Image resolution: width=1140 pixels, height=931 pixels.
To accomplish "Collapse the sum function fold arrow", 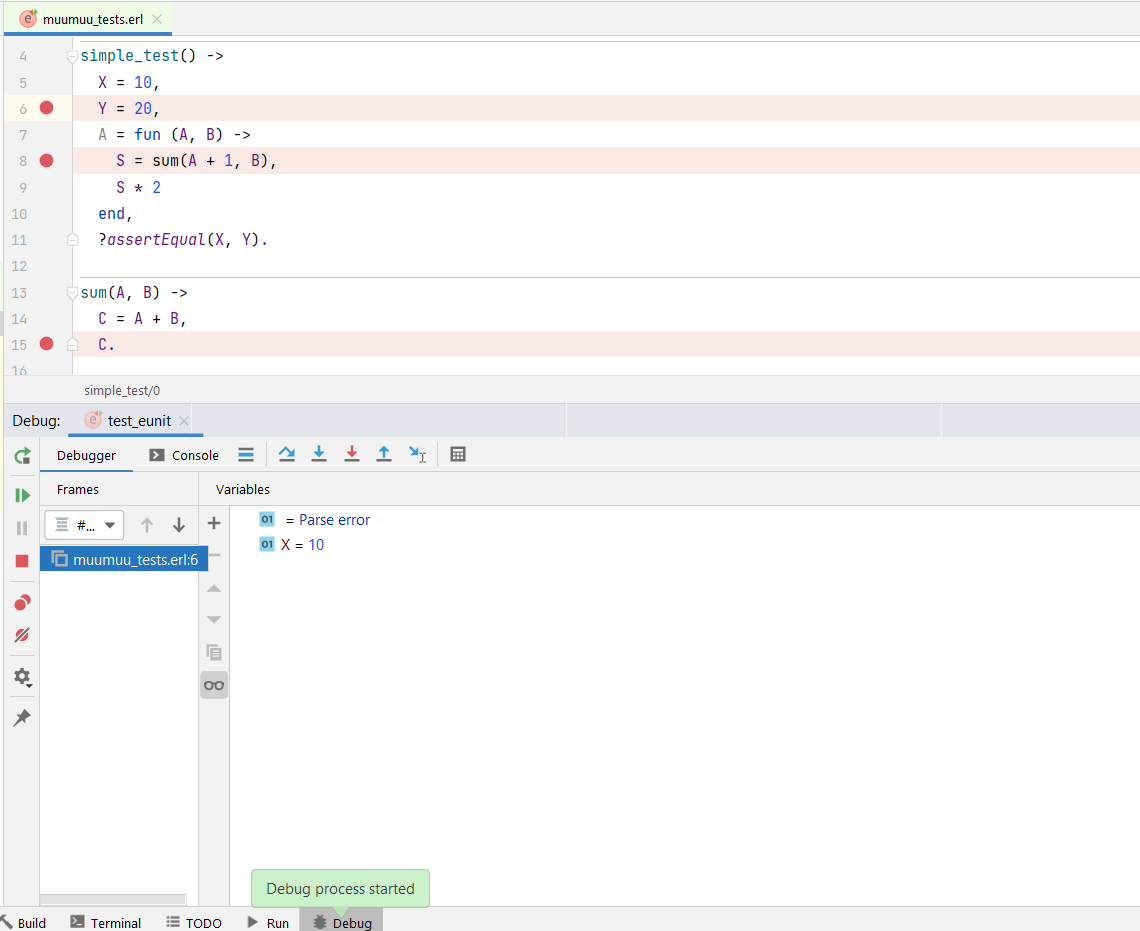I will [70, 292].
